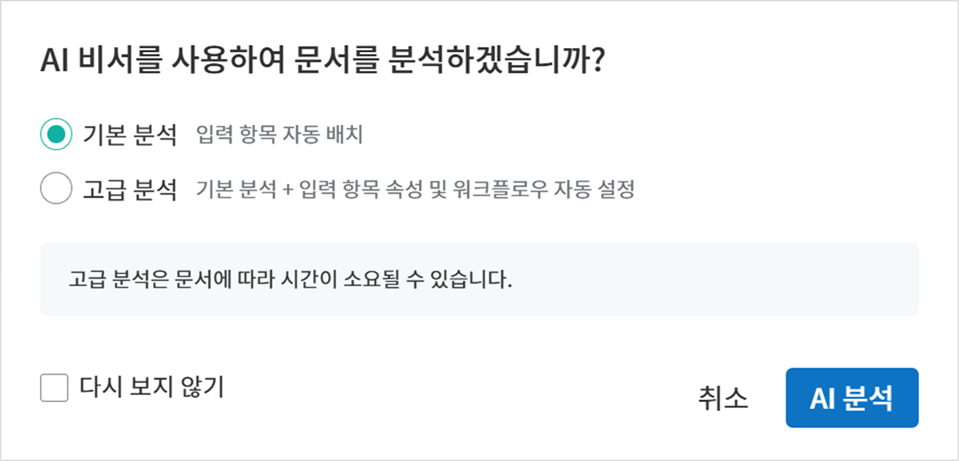
Task: Click the 기본 분석 label text
Action: [x=130, y=134]
